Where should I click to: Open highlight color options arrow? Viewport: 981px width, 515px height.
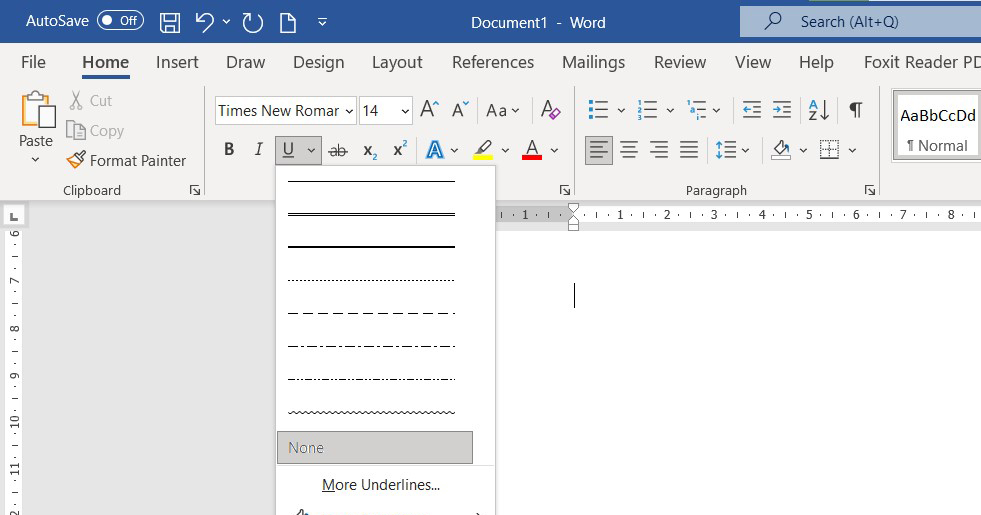click(505, 150)
